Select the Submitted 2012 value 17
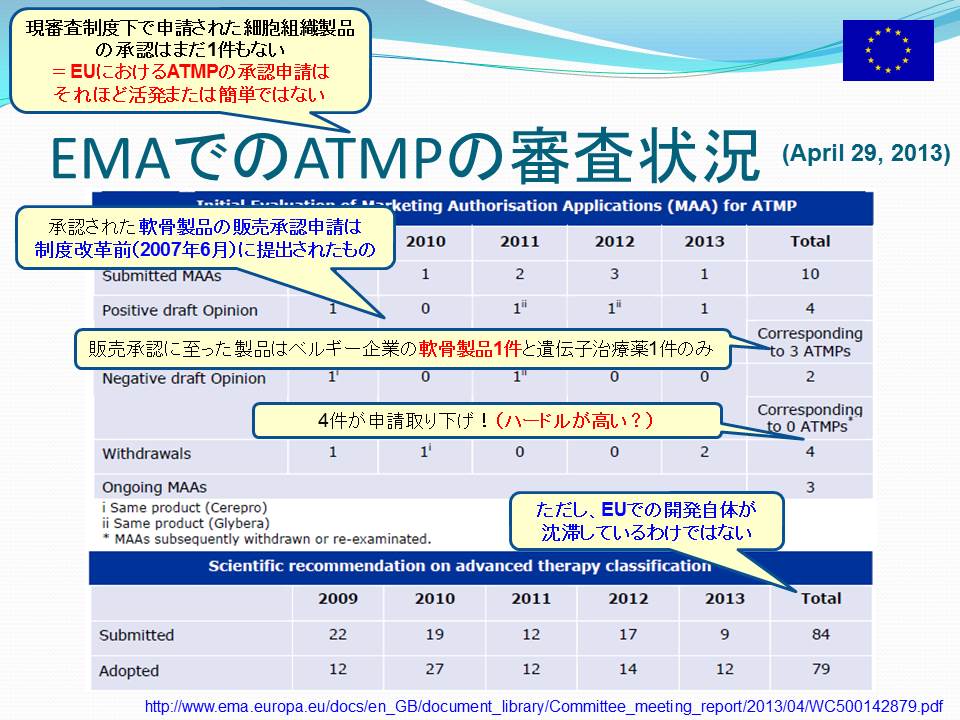 (628, 634)
